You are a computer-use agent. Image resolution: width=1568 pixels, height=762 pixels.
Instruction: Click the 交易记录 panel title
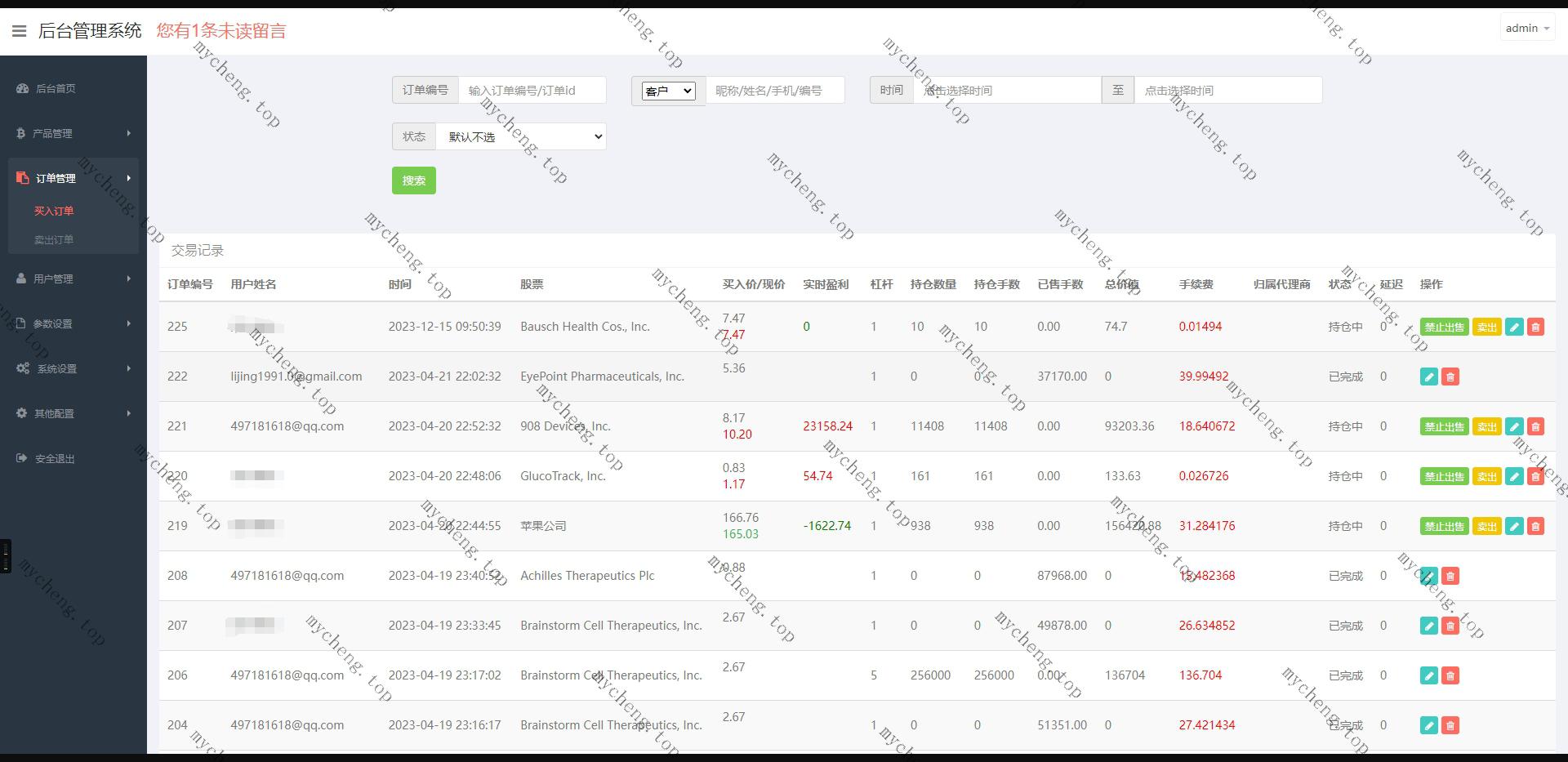[x=198, y=251]
